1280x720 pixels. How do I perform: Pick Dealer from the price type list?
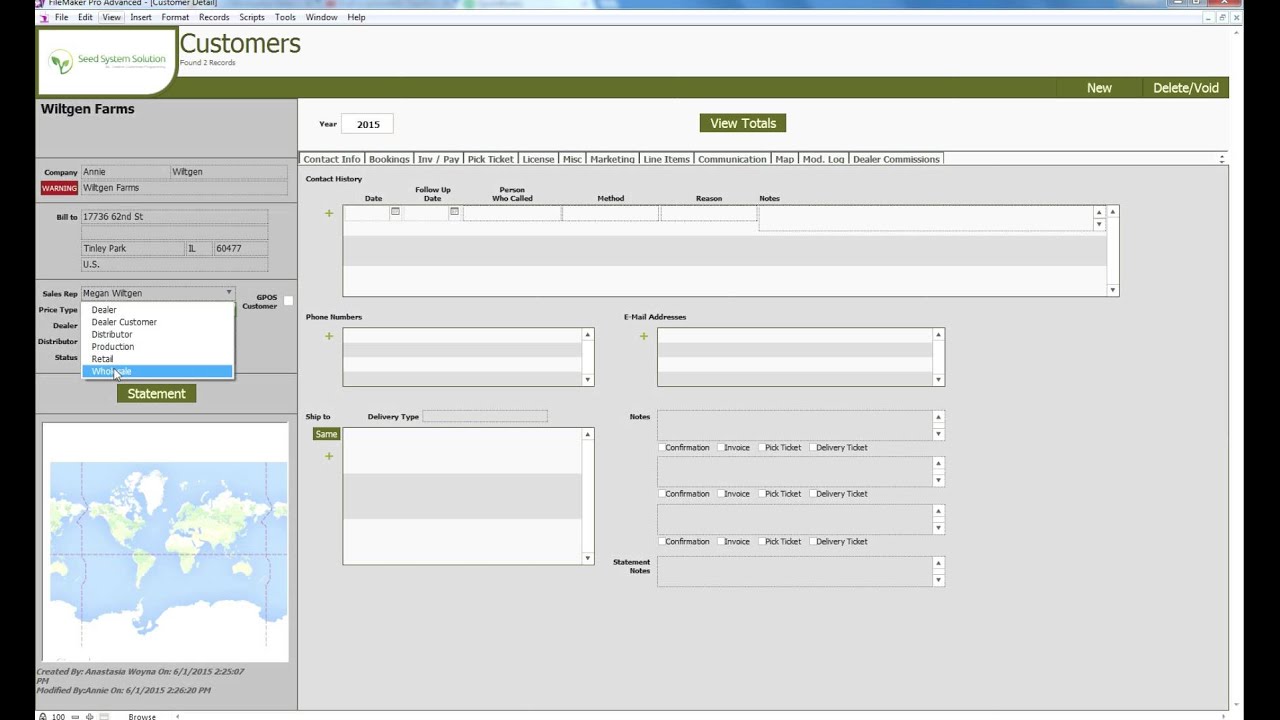tap(157, 310)
